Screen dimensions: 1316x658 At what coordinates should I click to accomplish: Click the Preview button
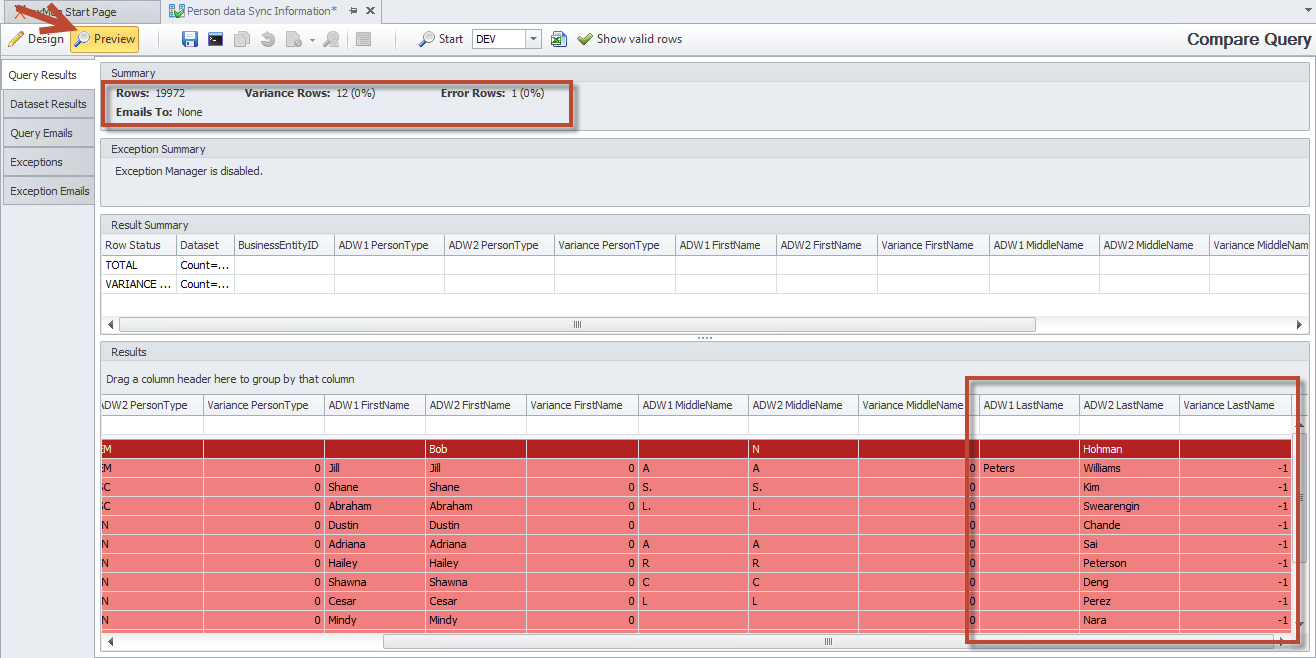(105, 39)
